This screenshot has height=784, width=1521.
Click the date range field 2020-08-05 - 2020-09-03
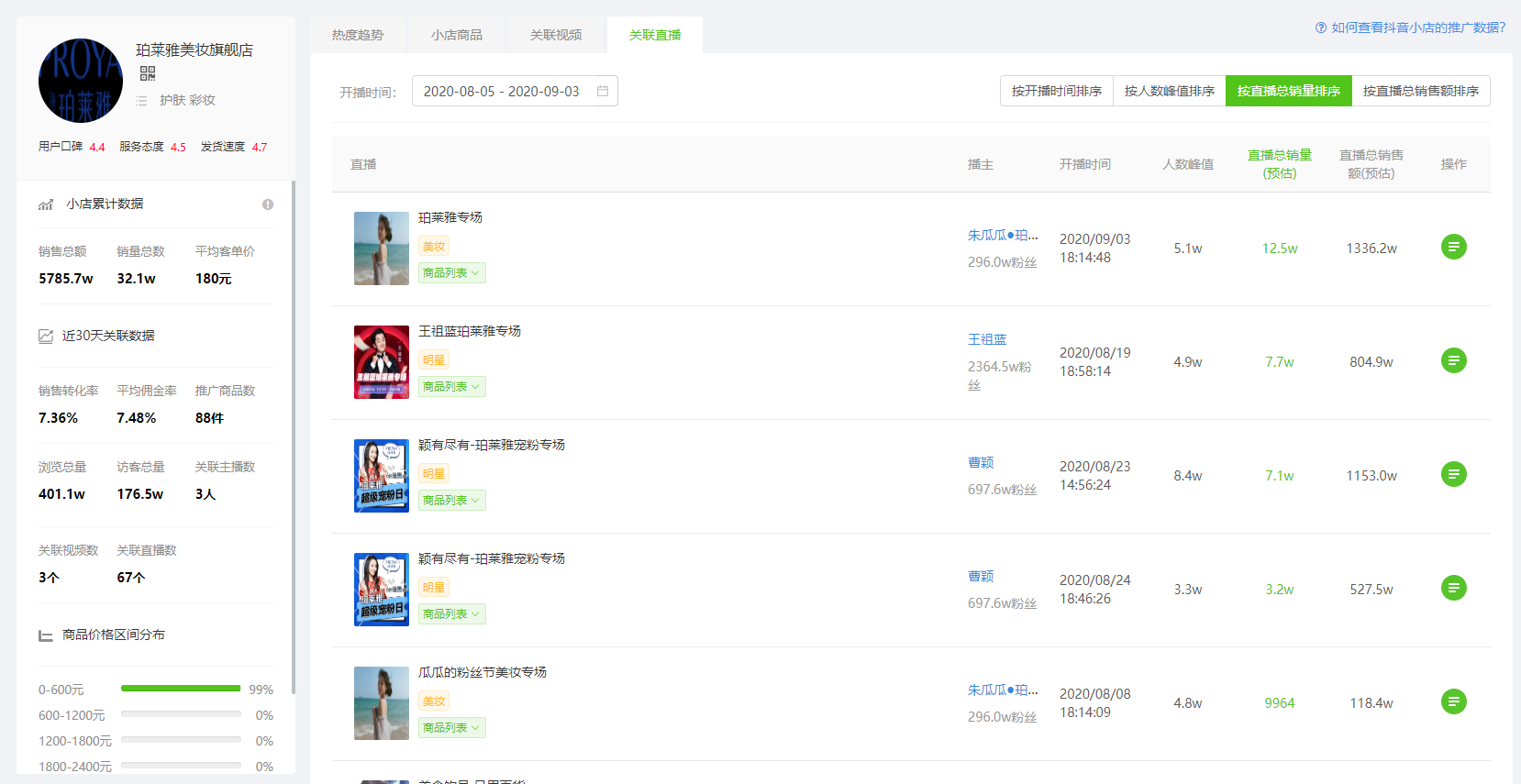tap(515, 91)
